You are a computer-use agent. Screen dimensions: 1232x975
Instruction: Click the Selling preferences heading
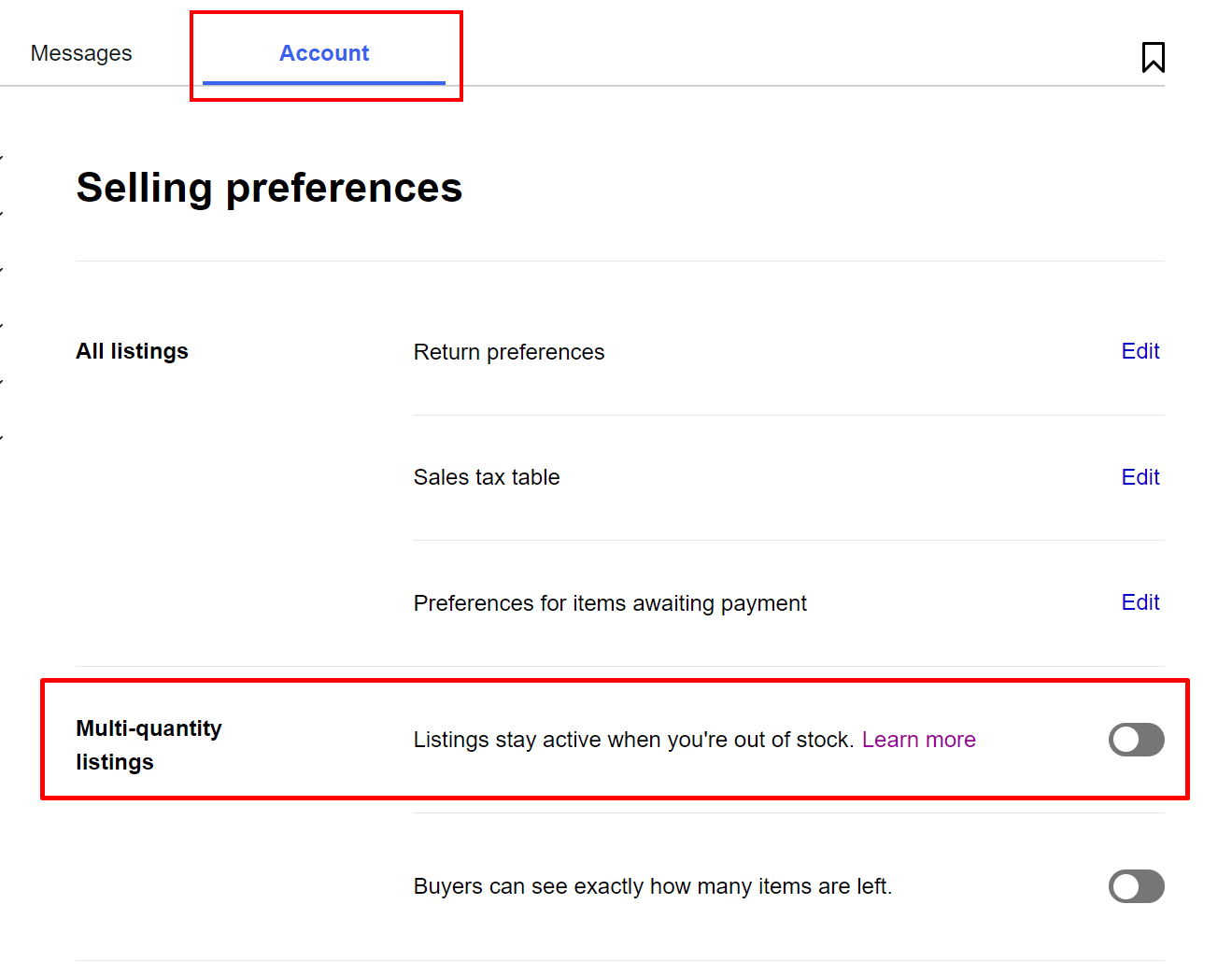269,188
